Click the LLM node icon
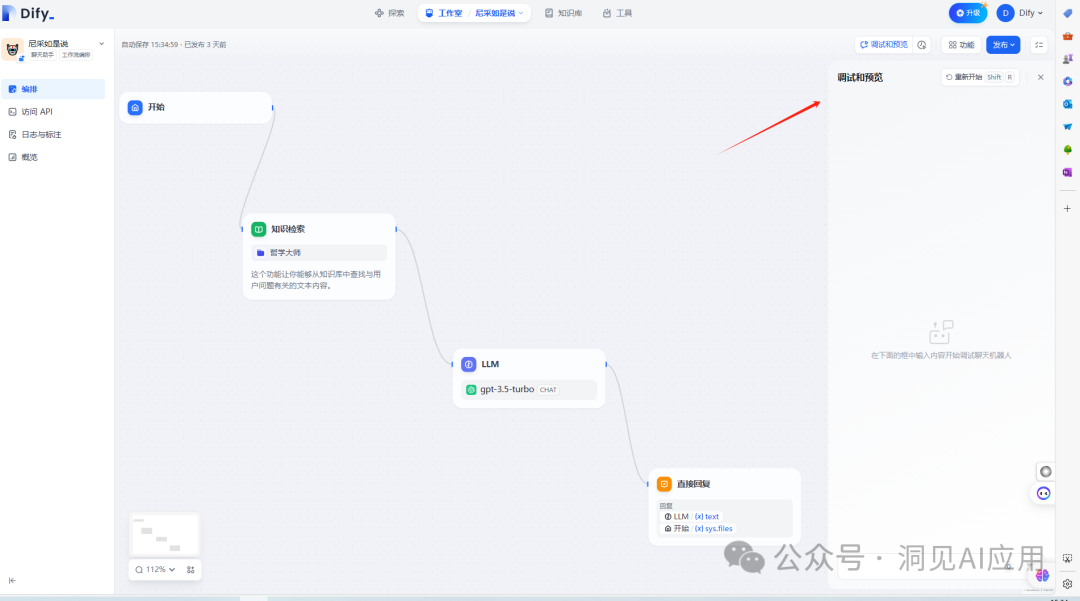The image size is (1080, 601). [469, 365]
